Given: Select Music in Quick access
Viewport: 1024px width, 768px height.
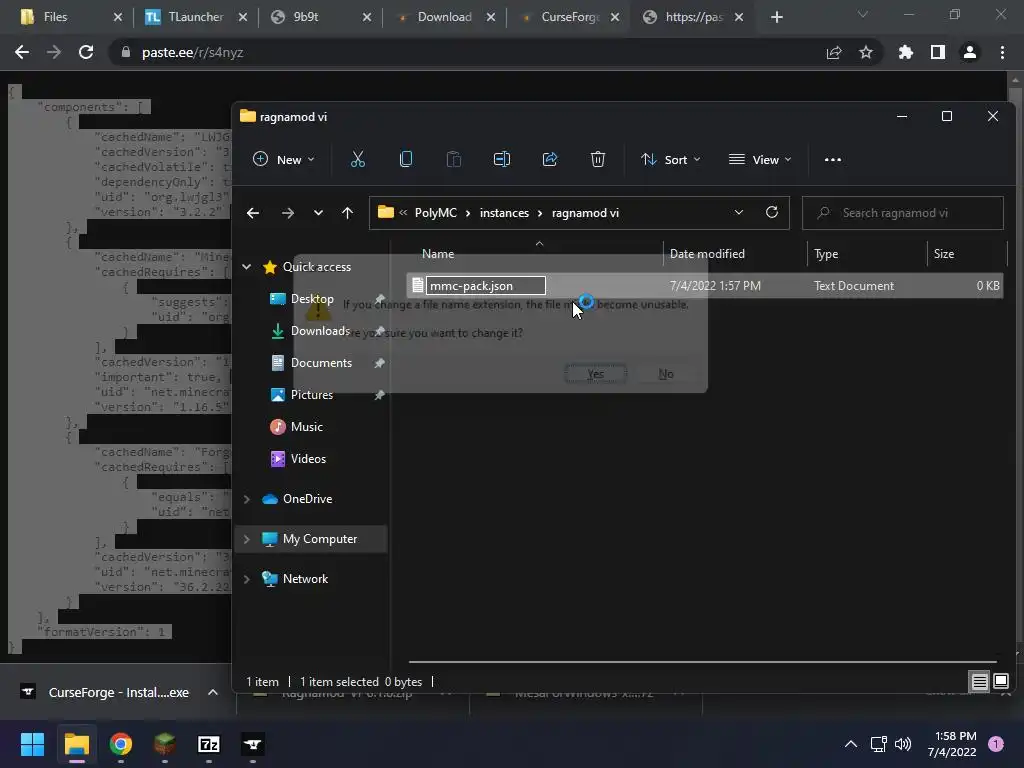Looking at the screenshot, I should pos(306,426).
